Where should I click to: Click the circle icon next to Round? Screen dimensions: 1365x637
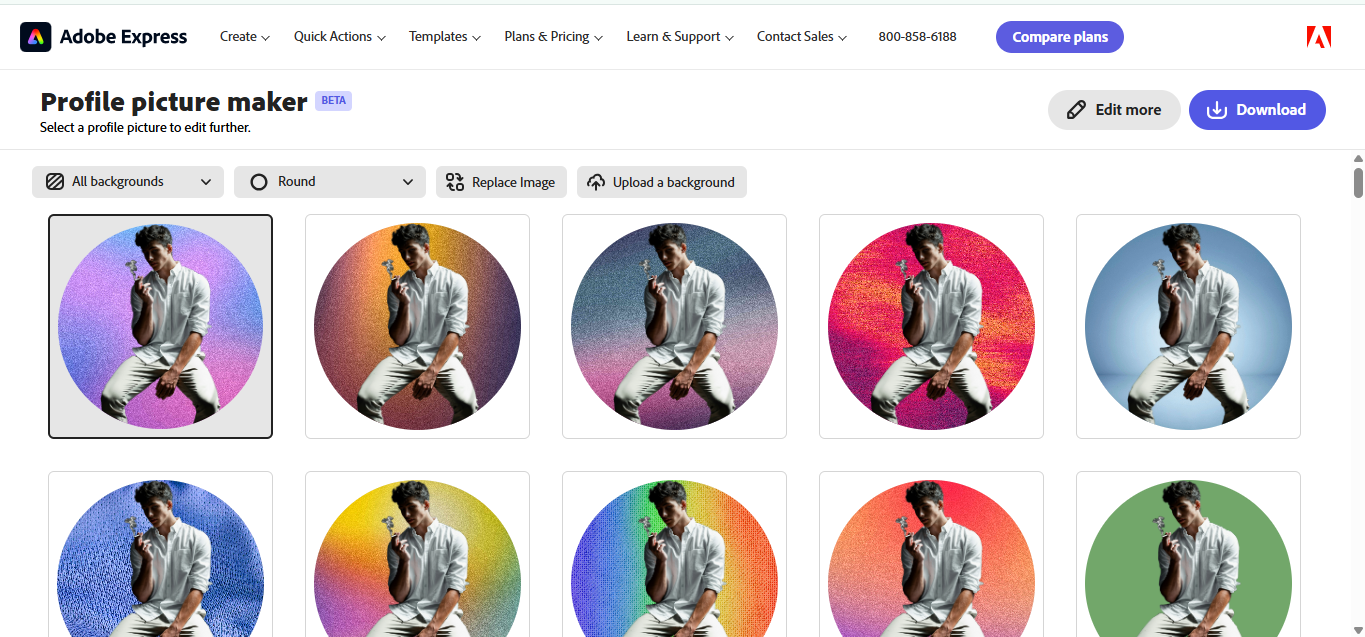pos(259,181)
